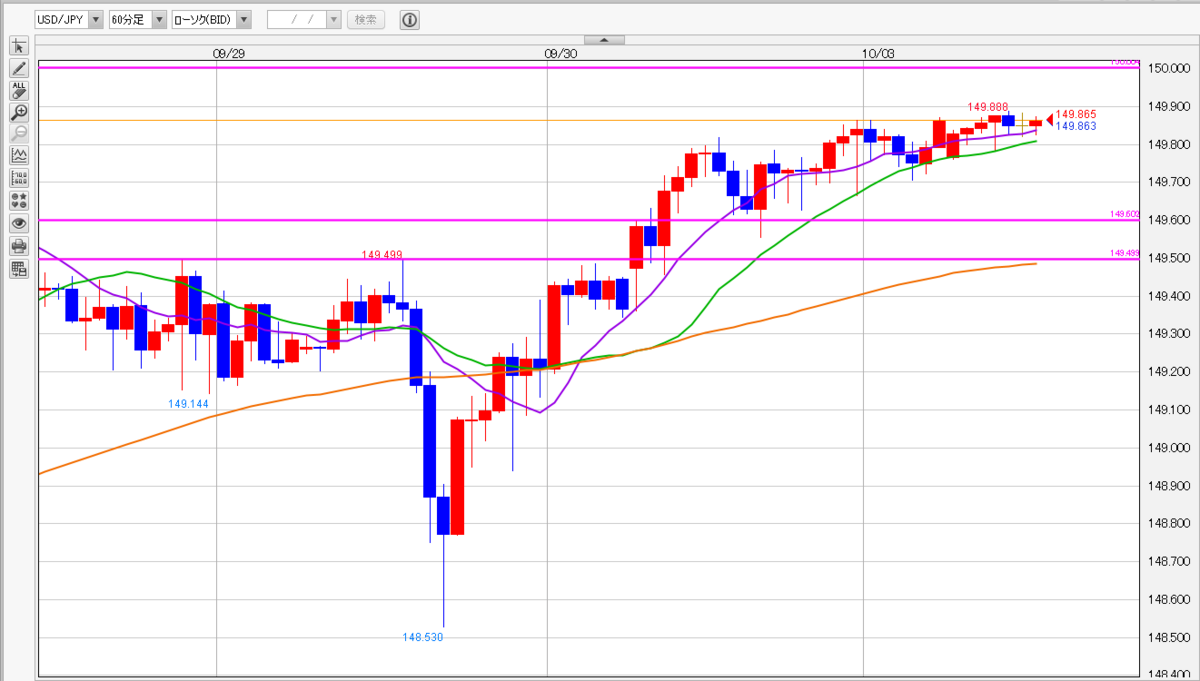1200x681 pixels.
Task: Open the information icon in top toolbar
Action: [409, 20]
